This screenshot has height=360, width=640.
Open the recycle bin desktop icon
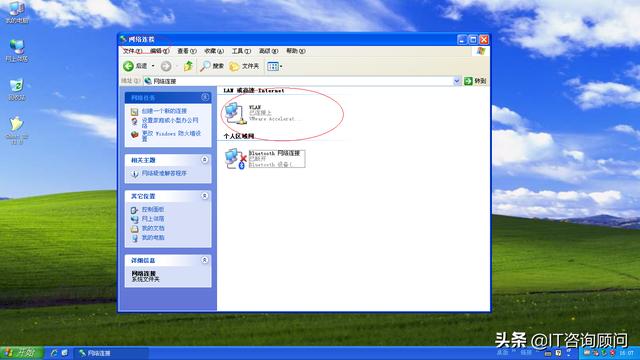coord(17,89)
